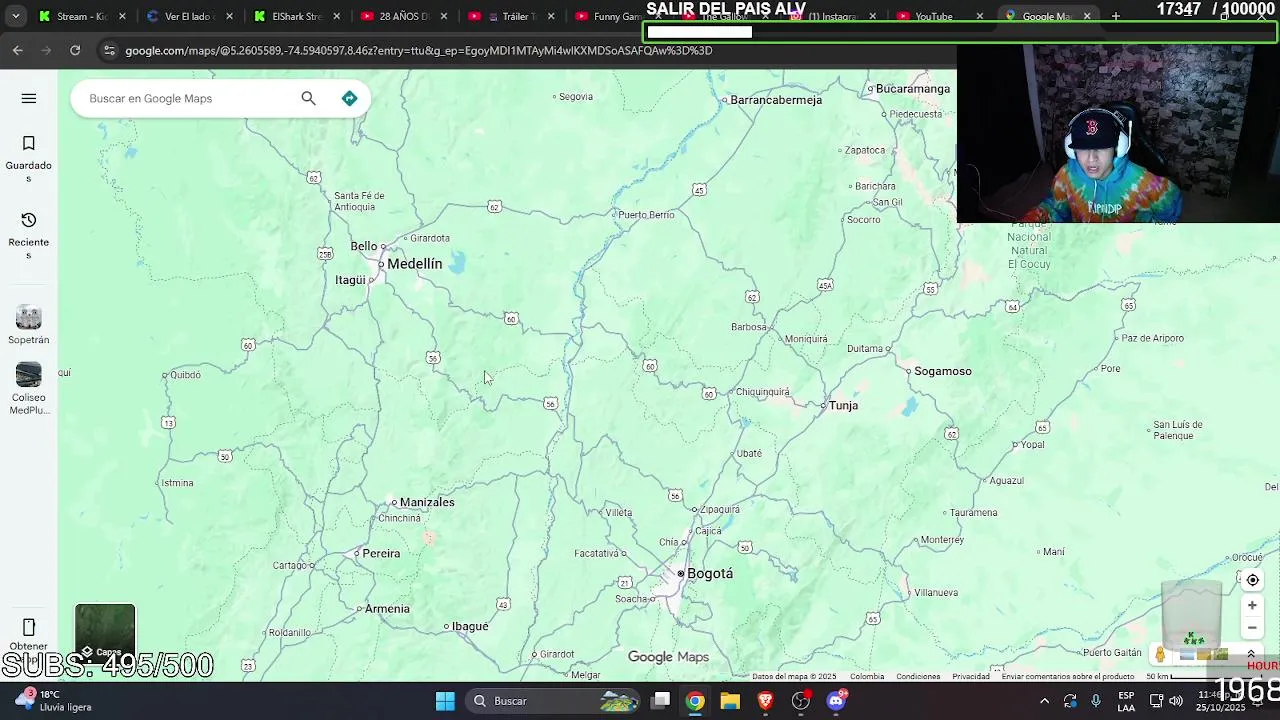Open the Windows Start menu
This screenshot has height=720, width=1280.
[x=445, y=701]
